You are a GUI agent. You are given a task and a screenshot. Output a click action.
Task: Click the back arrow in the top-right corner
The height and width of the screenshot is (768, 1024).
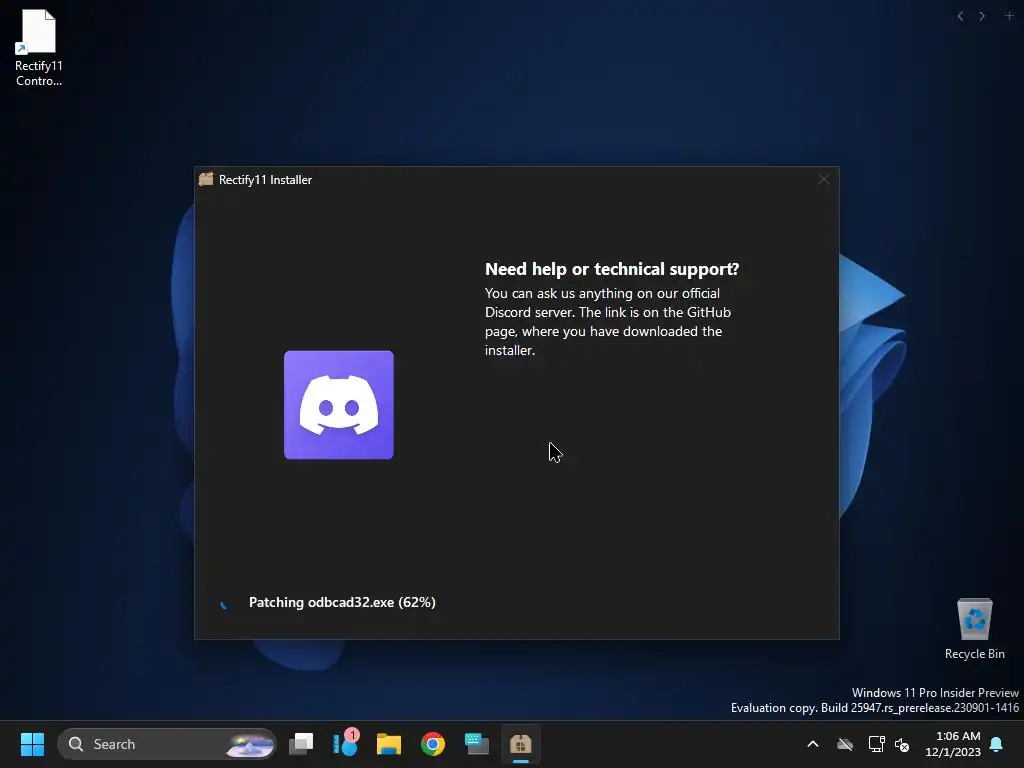pos(960,16)
